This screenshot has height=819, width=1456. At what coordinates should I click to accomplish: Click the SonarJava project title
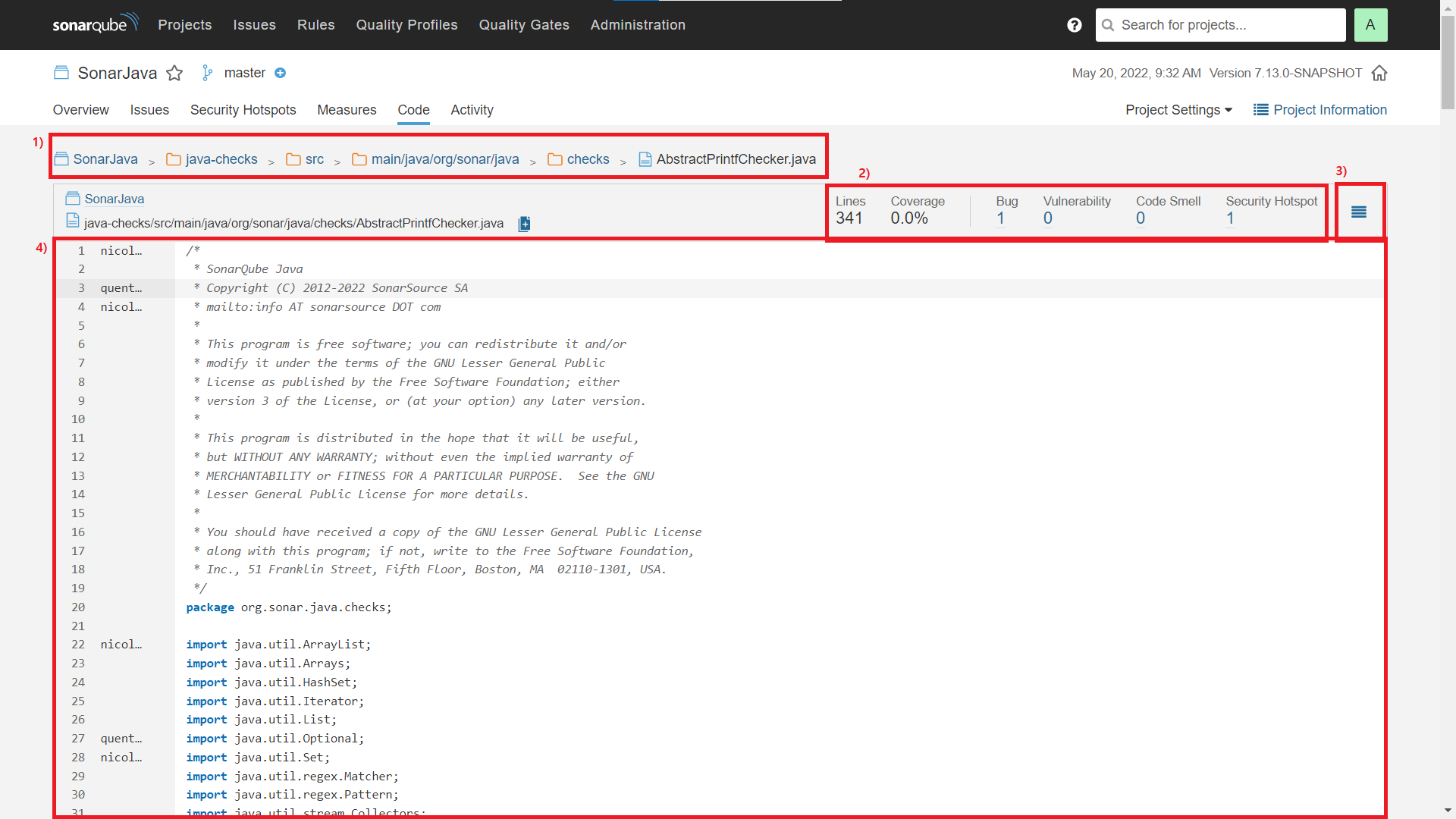coord(118,73)
